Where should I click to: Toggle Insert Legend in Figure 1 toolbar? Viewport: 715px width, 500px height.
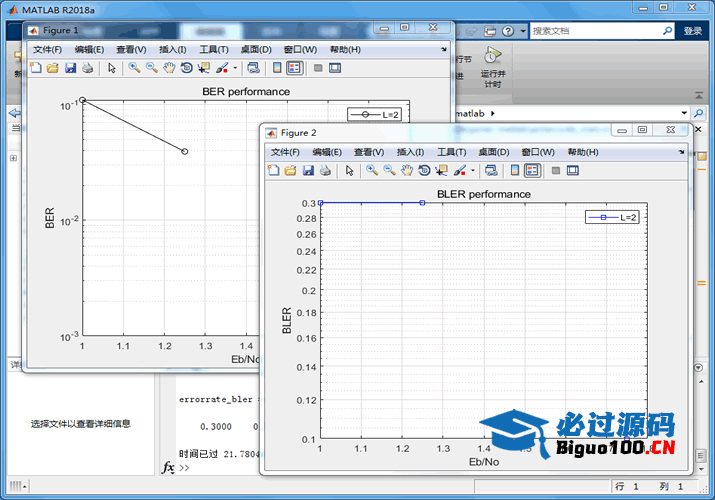(295, 68)
